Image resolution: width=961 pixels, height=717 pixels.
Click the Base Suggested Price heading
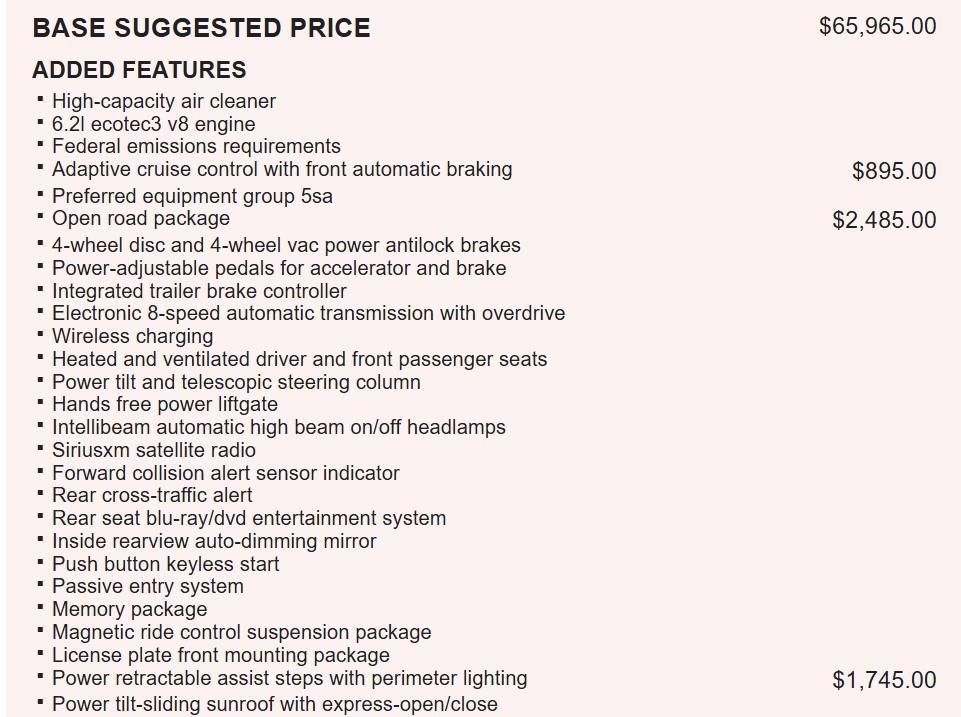pyautogui.click(x=201, y=28)
